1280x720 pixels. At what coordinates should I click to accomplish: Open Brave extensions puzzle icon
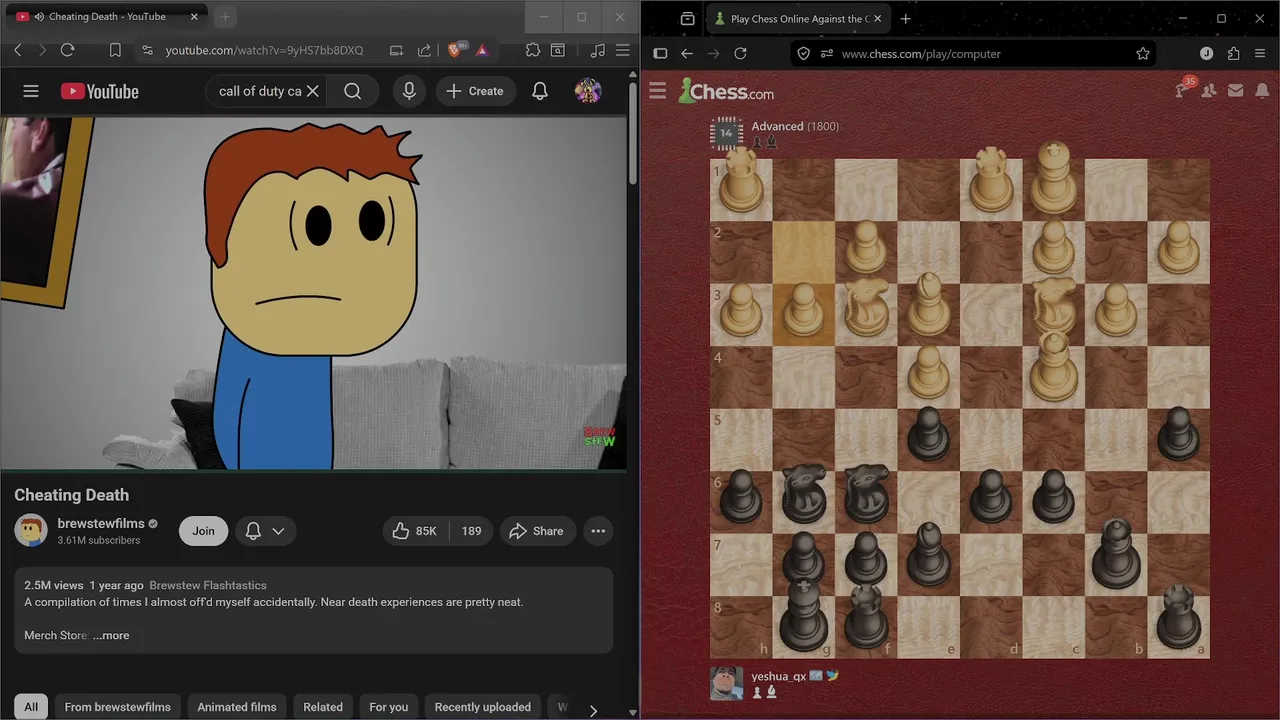pyautogui.click(x=533, y=50)
